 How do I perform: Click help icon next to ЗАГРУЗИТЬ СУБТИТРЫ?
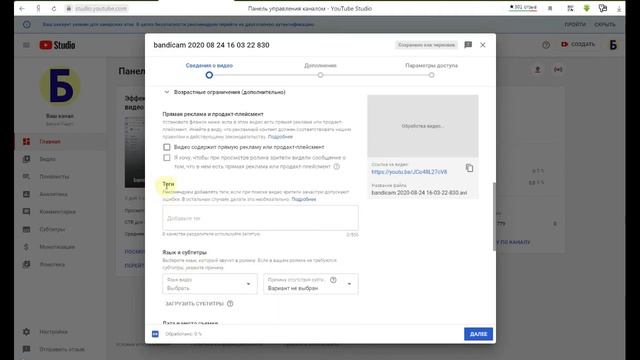(x=230, y=304)
